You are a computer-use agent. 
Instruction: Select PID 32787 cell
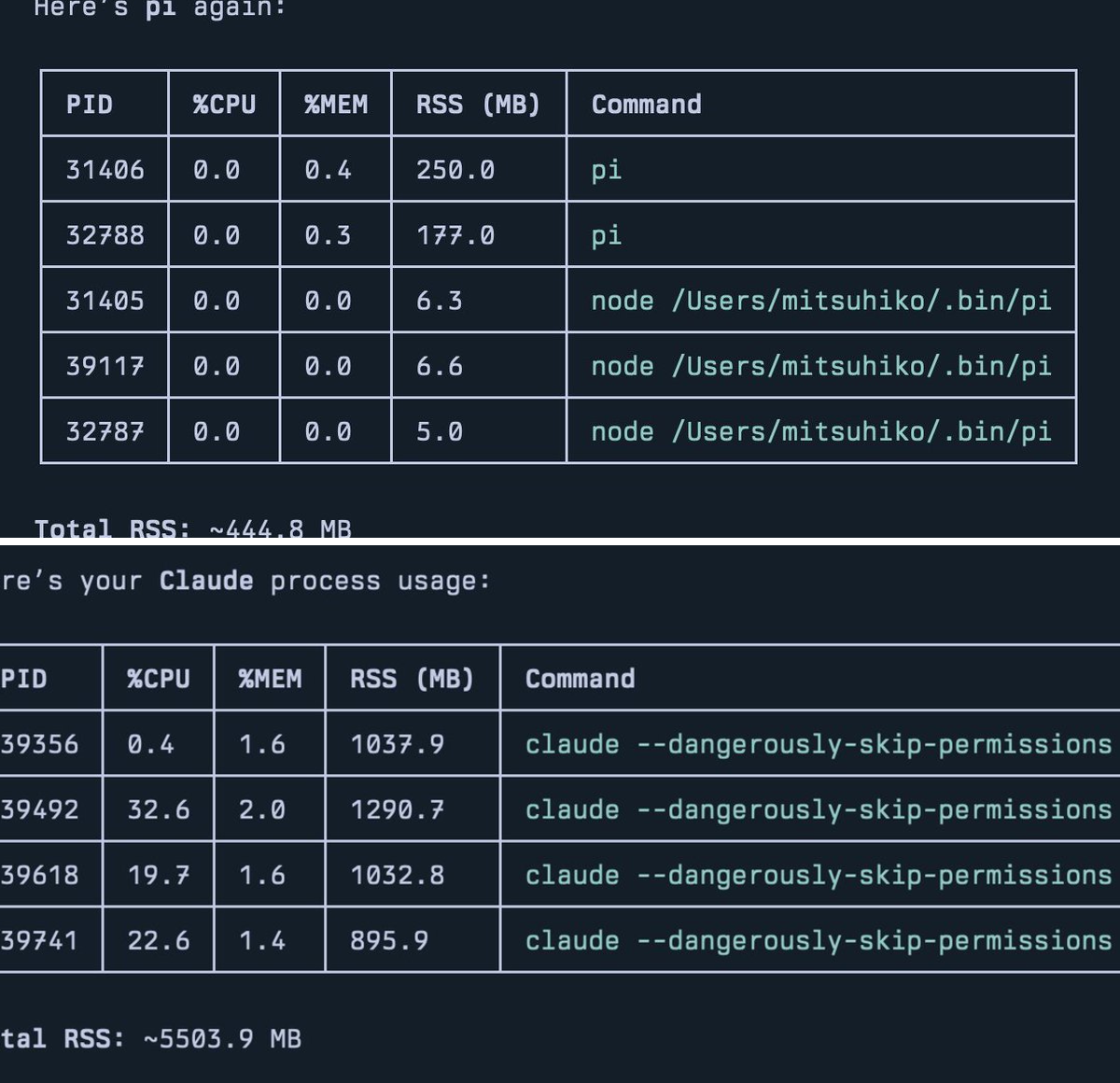pyautogui.click(x=105, y=431)
